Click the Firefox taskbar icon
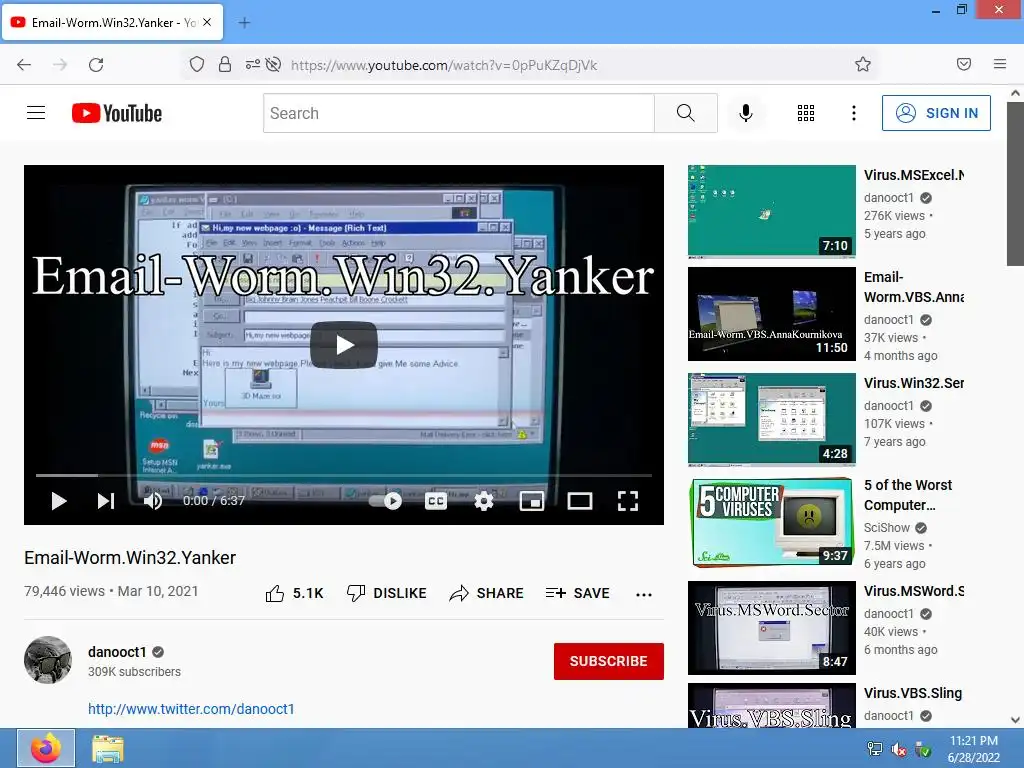 click(x=46, y=748)
